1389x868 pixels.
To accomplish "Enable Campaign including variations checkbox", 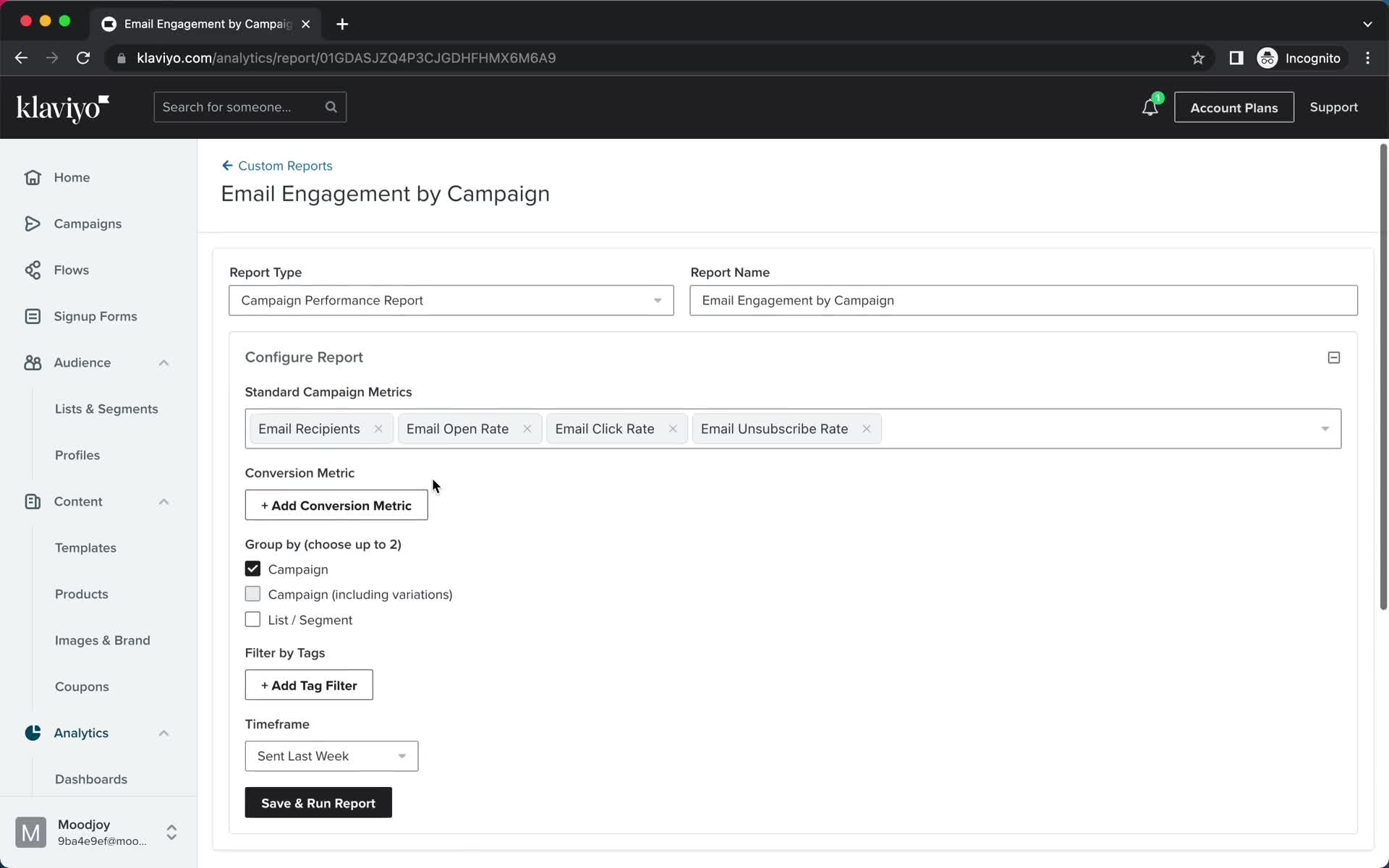I will point(253,594).
